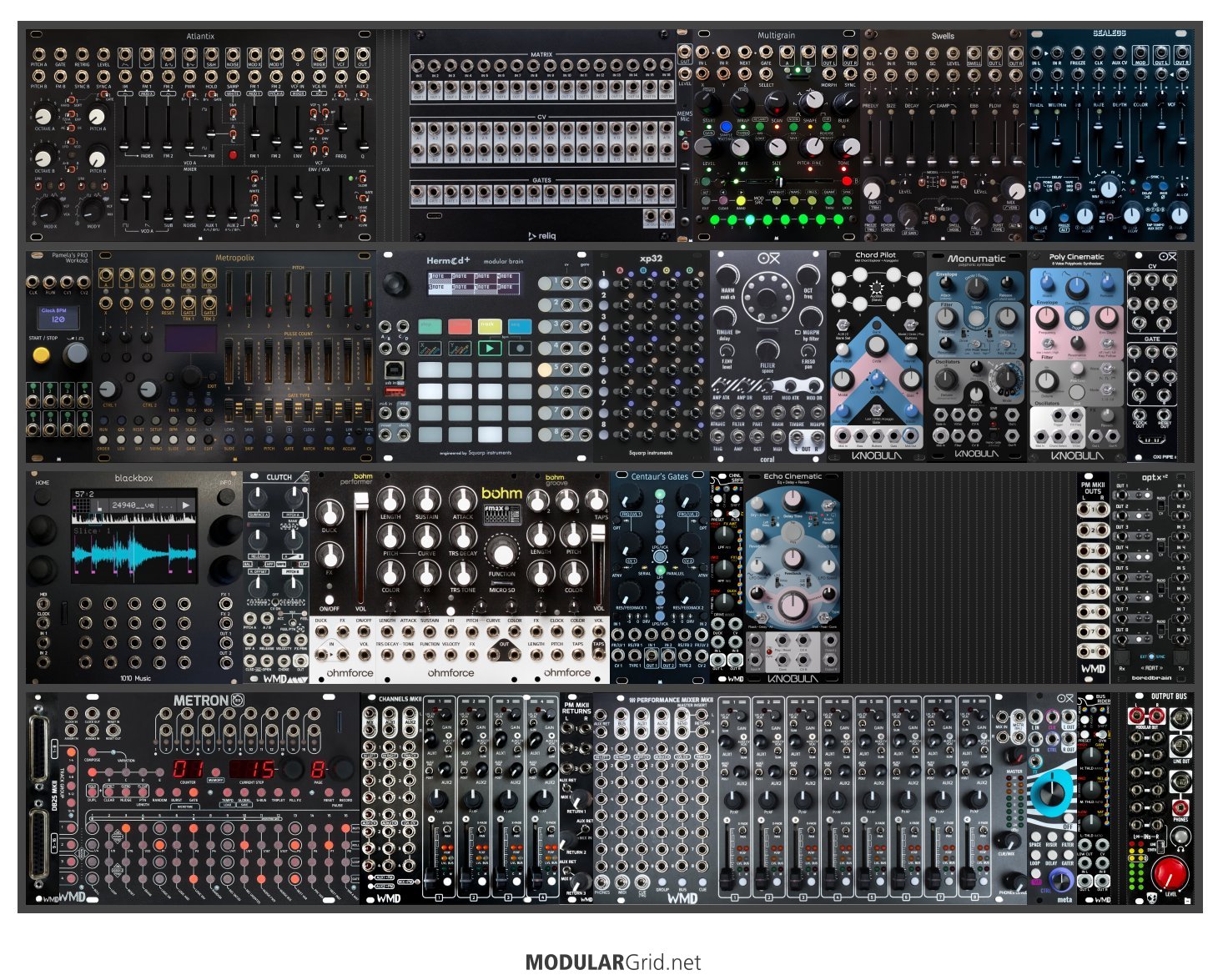The height and width of the screenshot is (980, 1228).
Task: Click the Poly Cinematic blue center knob
Action: coord(1077,288)
